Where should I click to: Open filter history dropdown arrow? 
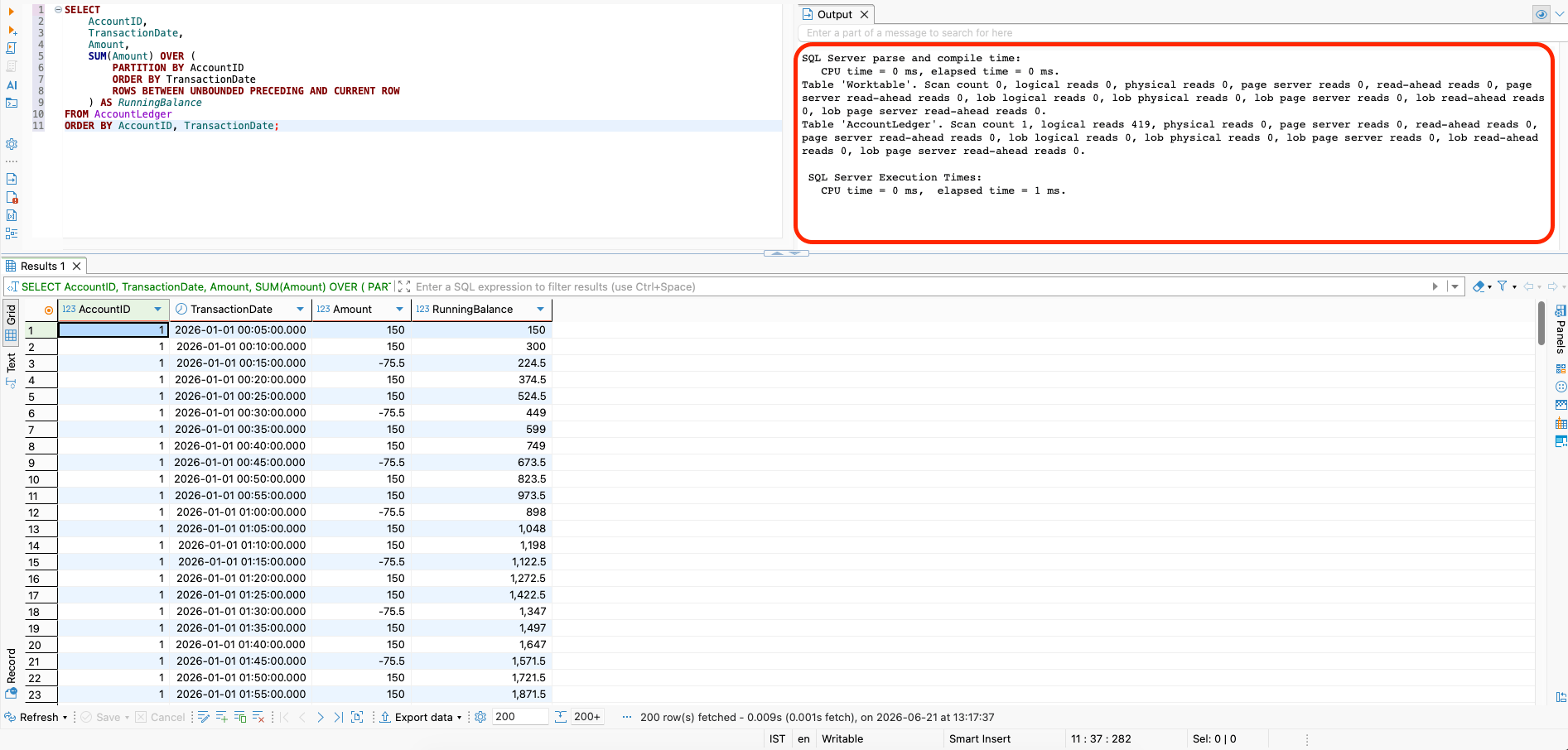coord(1455,286)
